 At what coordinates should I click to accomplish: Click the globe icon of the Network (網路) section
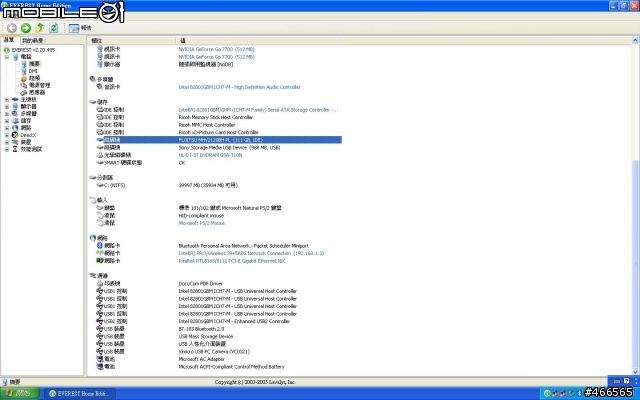(x=93, y=238)
